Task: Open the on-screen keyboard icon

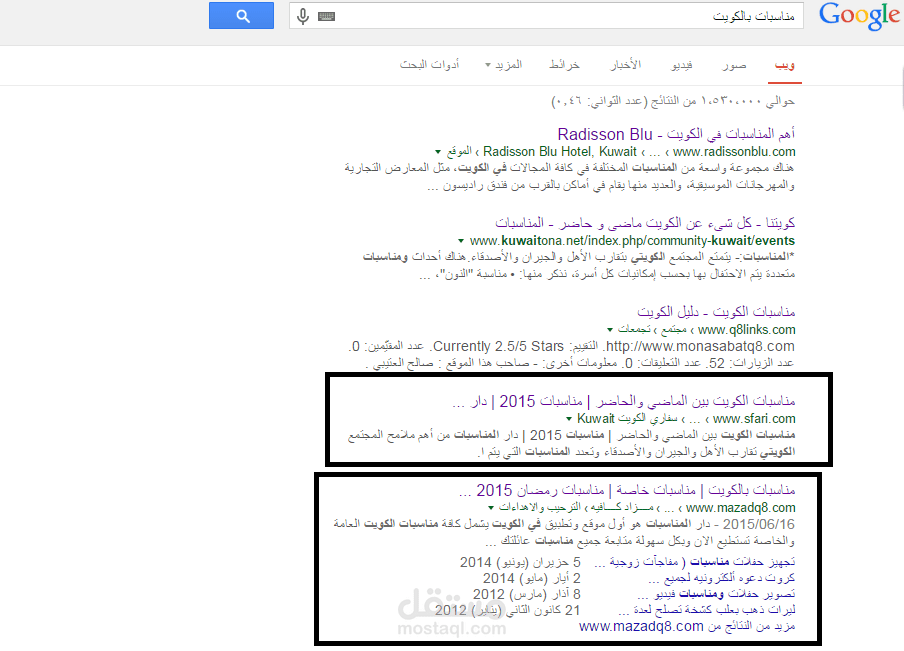Action: [326, 16]
